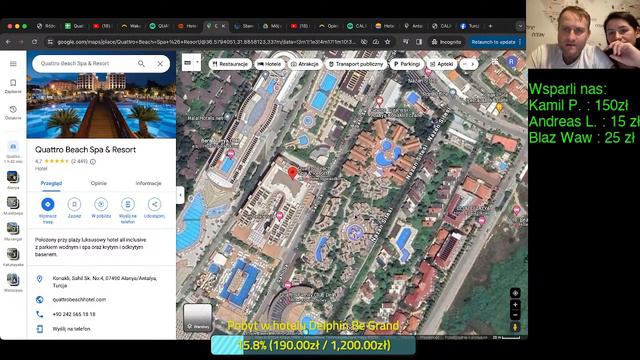Open the Google Maps hamburger menu
The image size is (640, 360).
tap(13, 64)
